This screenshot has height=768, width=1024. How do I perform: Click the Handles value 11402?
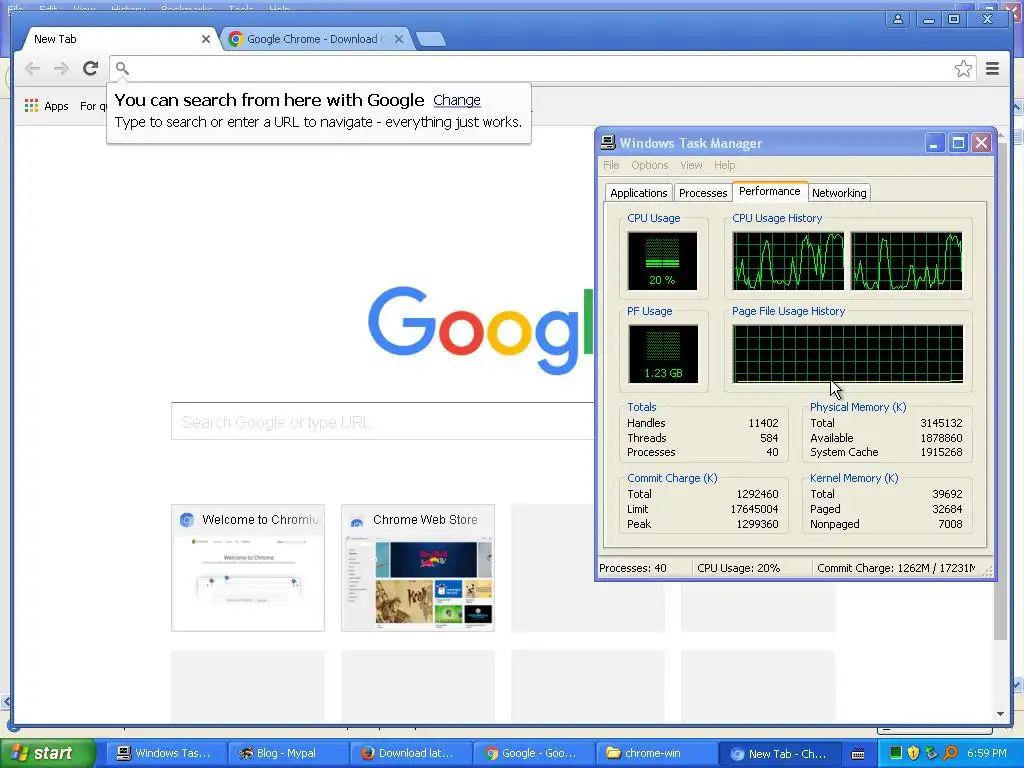pyautogui.click(x=763, y=423)
